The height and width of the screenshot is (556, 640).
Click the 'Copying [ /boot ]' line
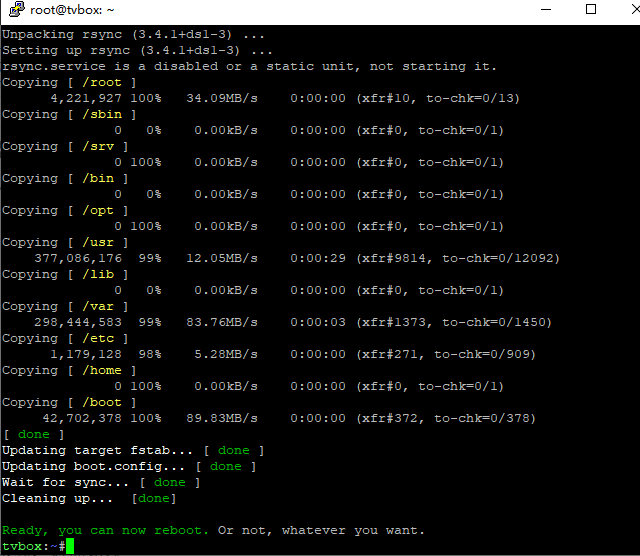coord(69,402)
